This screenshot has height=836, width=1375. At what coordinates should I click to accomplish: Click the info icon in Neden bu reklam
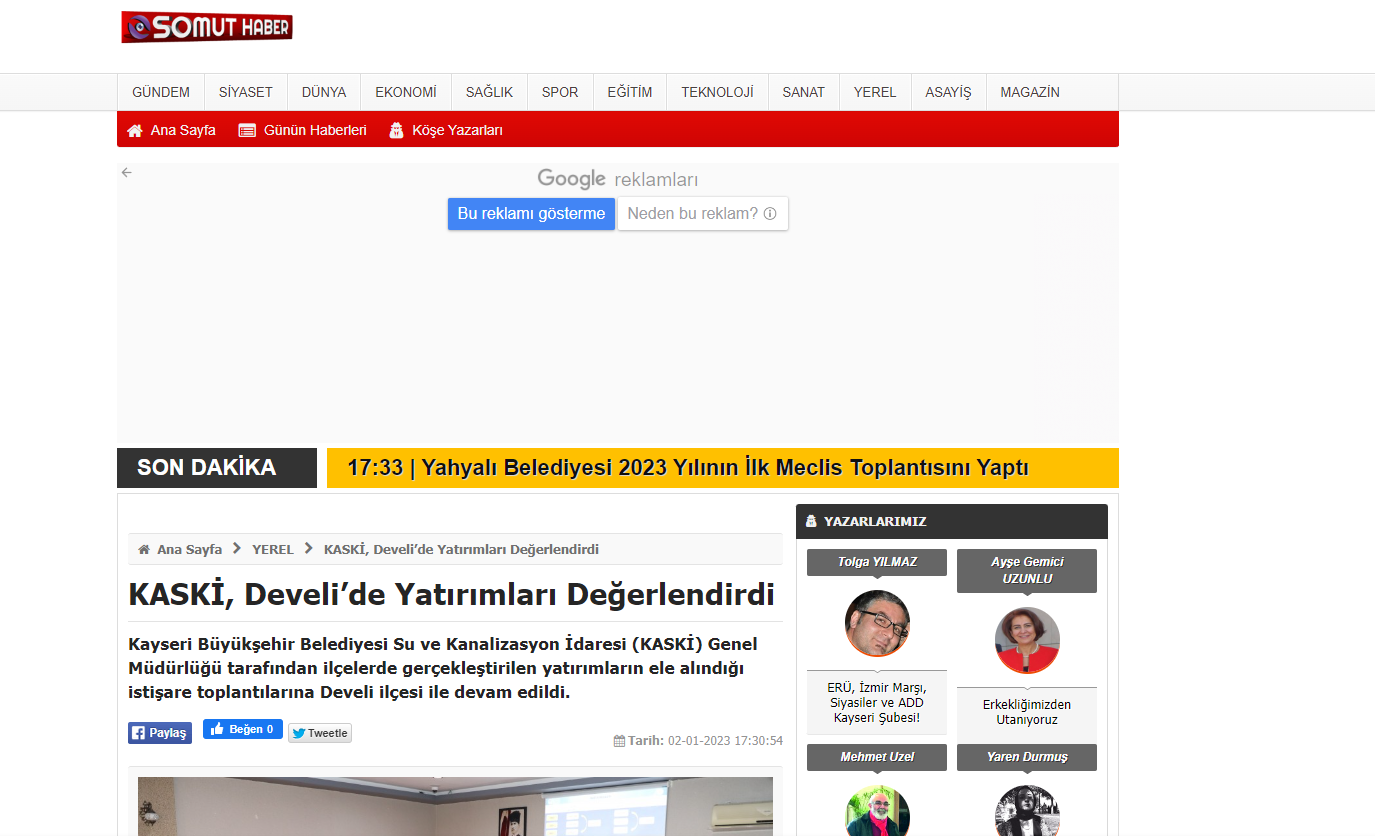tap(770, 214)
